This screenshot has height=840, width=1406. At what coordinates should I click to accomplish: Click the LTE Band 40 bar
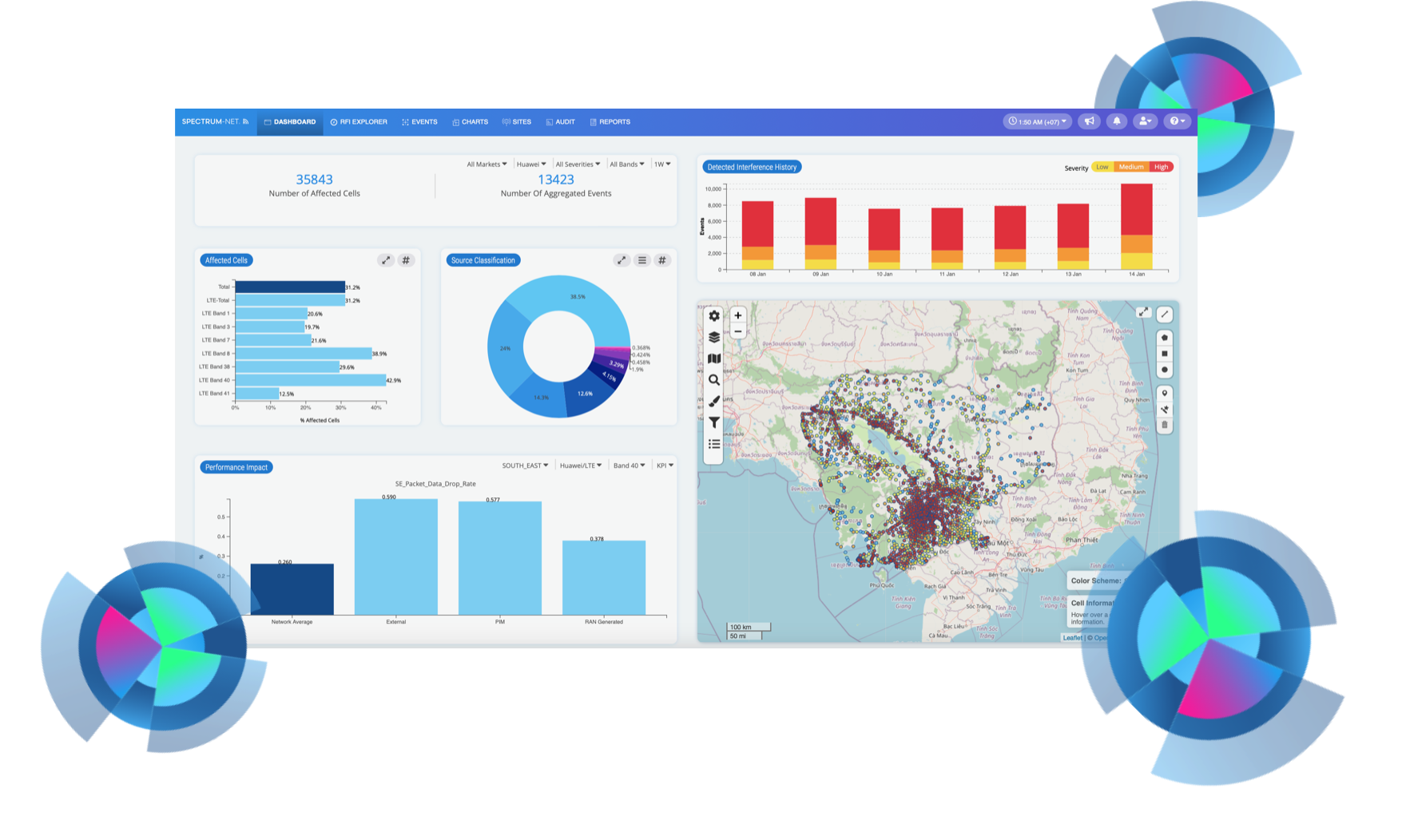point(310,380)
